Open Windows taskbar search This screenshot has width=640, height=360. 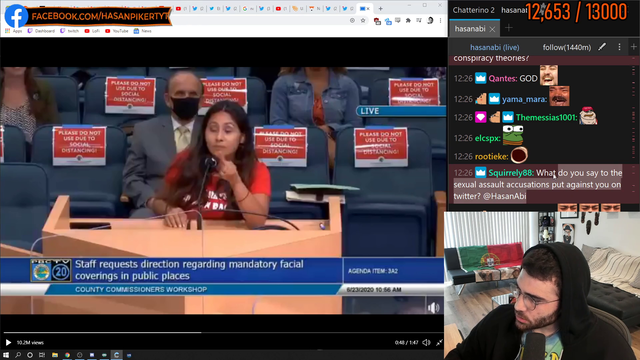click(x=18, y=355)
